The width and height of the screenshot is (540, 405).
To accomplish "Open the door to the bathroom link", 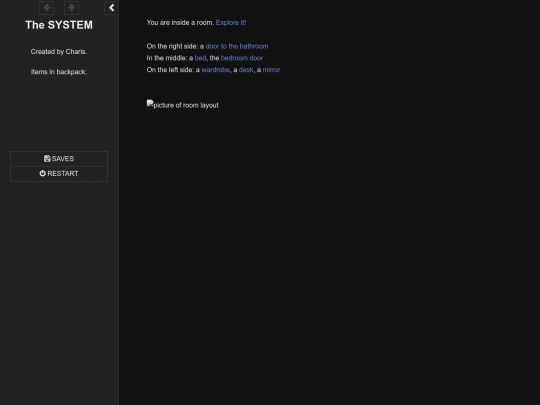I will (237, 46).
